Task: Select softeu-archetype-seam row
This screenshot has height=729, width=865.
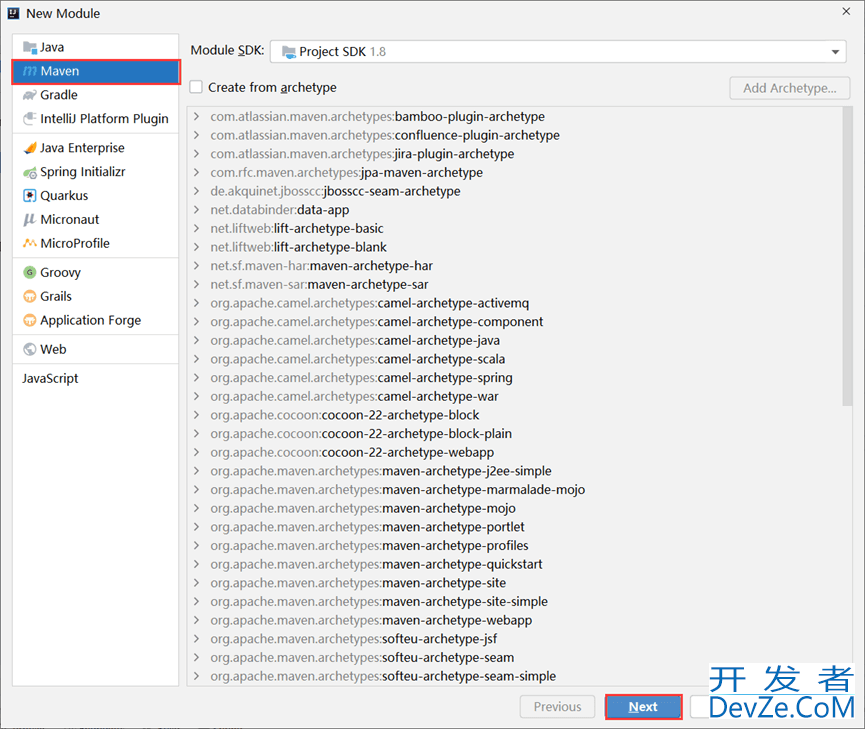Action: pos(516,658)
